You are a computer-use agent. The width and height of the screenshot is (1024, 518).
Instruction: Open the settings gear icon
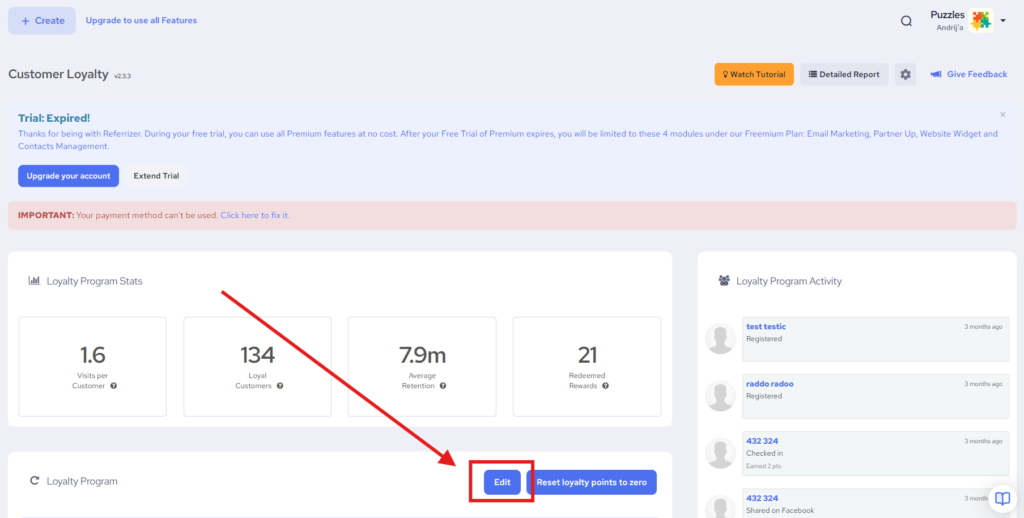pyautogui.click(x=905, y=74)
